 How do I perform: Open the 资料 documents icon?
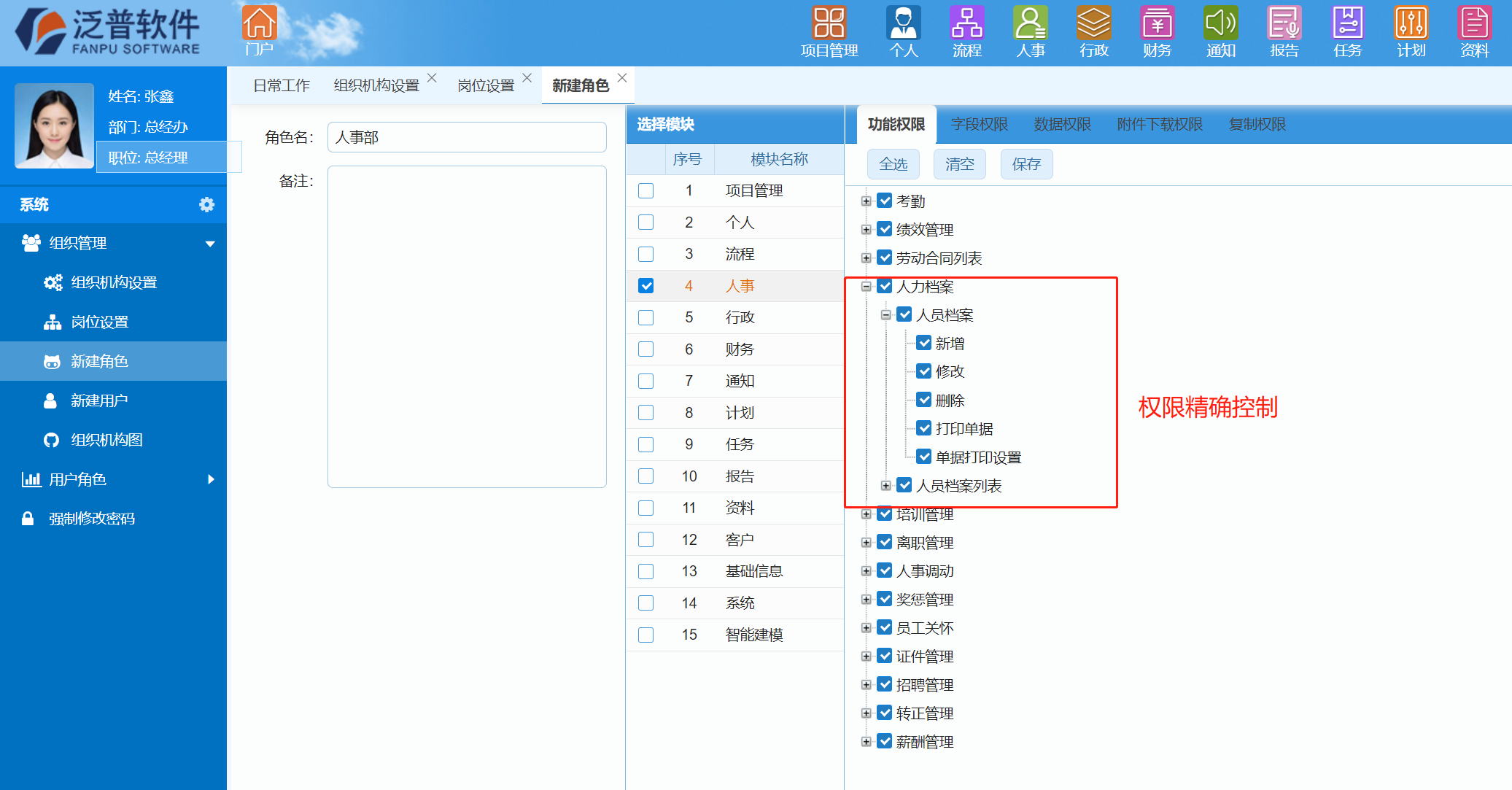pos(1474,25)
